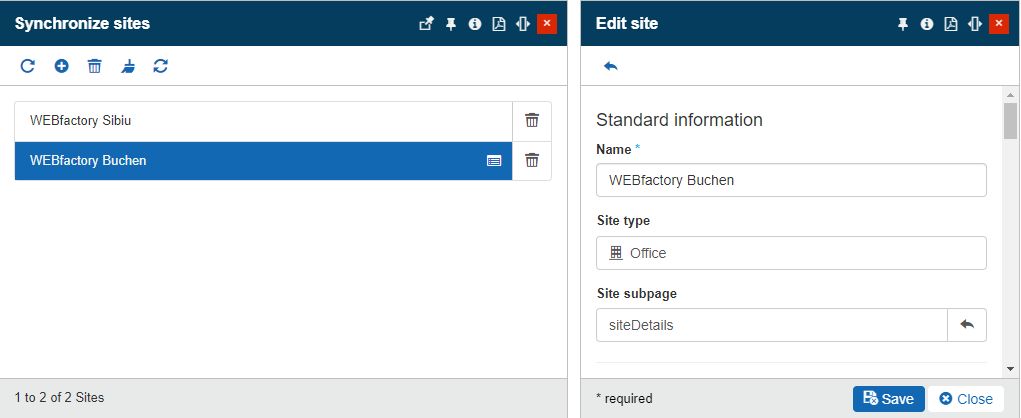Screen dimensions: 1021x418
Task: Open Synchronize sites panel in external window
Action: tap(426, 24)
